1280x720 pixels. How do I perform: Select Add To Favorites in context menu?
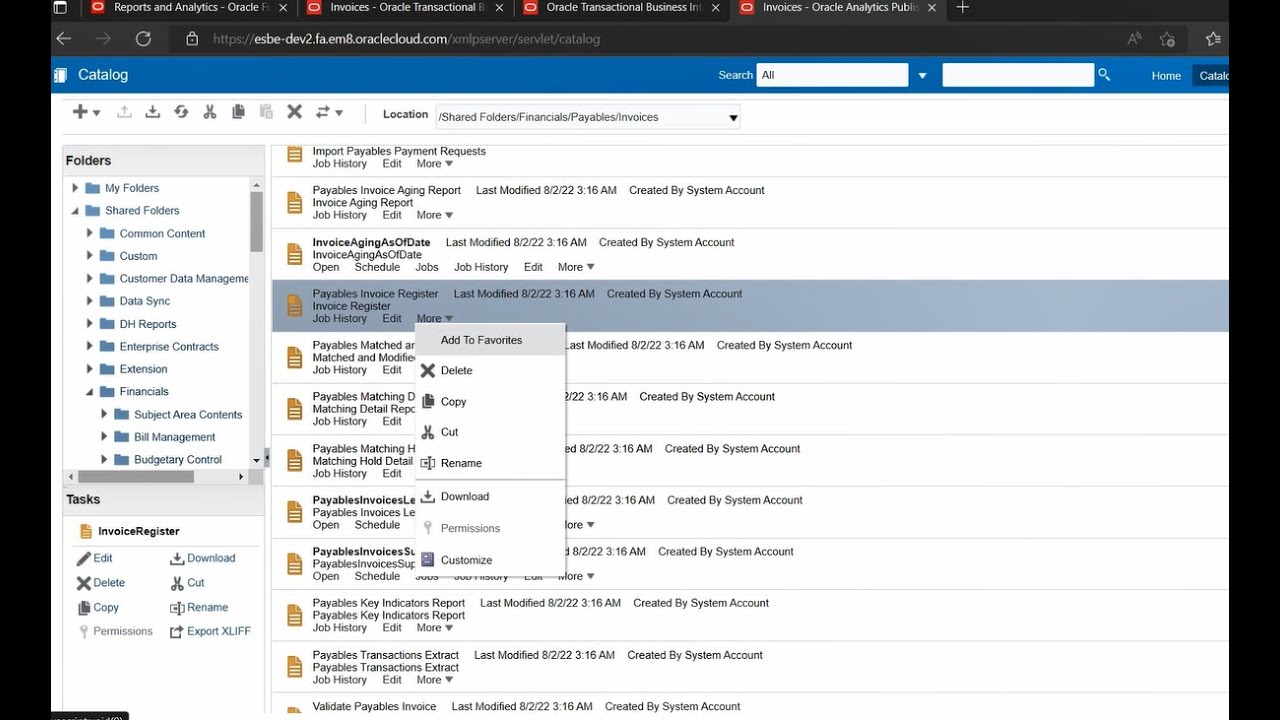[x=490, y=340]
